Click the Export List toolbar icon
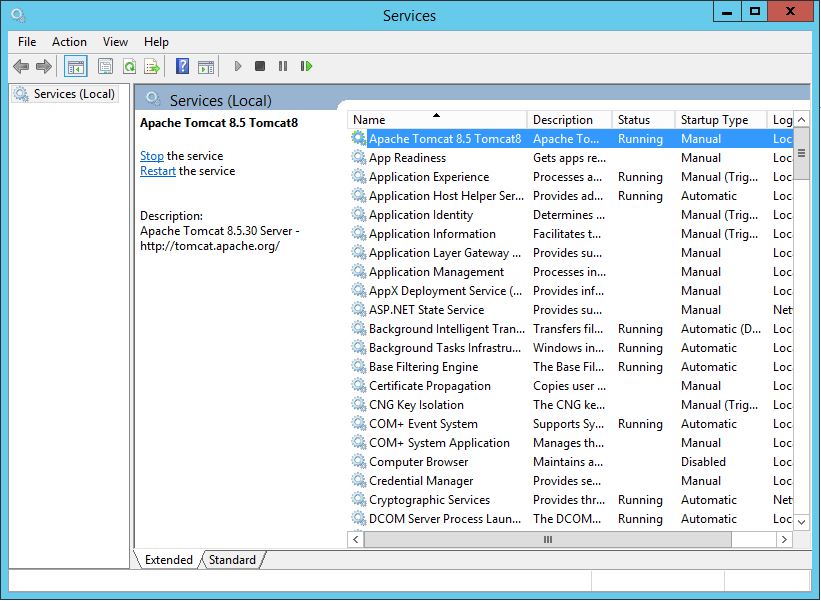Viewport: 821px width, 601px height. (152, 66)
